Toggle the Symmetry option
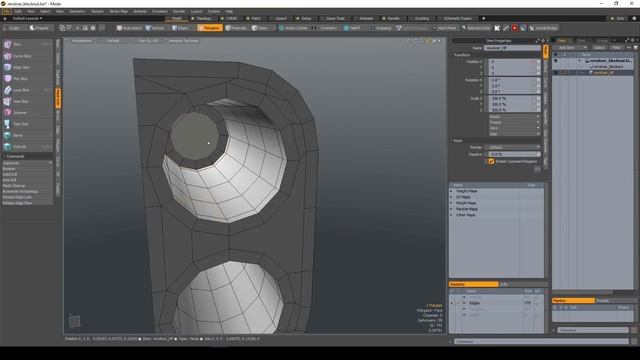Viewport: 640px width, 360px height. click(327, 28)
